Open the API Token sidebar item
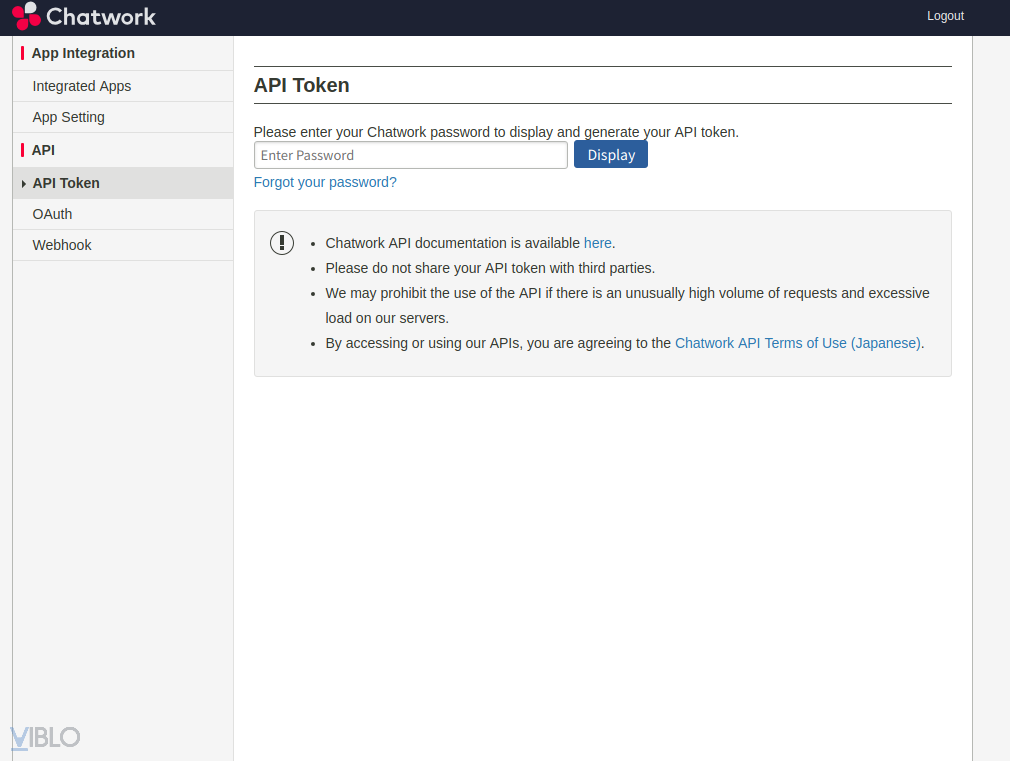 tap(66, 183)
